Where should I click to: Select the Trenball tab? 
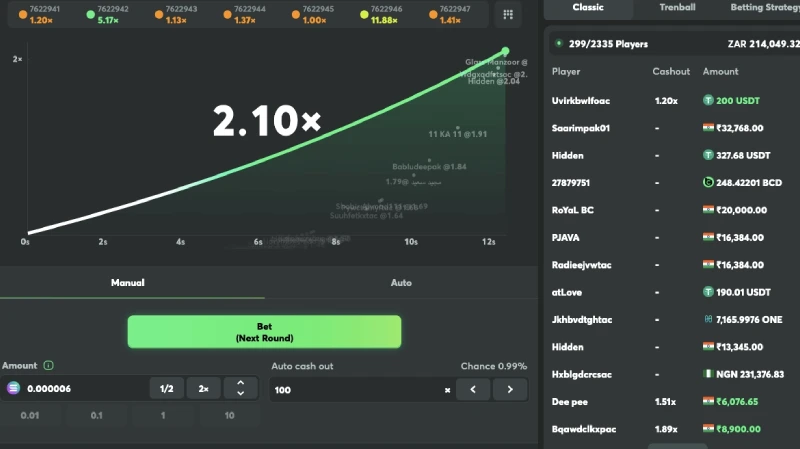coord(677,7)
